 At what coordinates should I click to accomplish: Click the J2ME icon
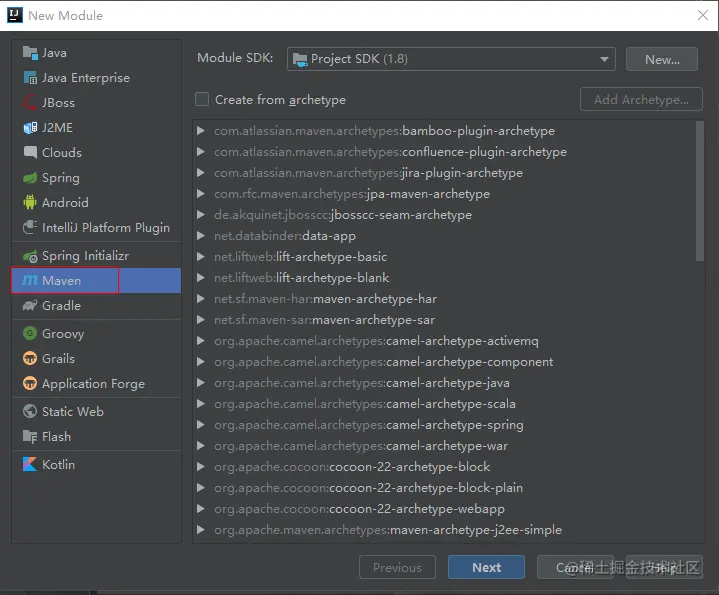pos(30,127)
